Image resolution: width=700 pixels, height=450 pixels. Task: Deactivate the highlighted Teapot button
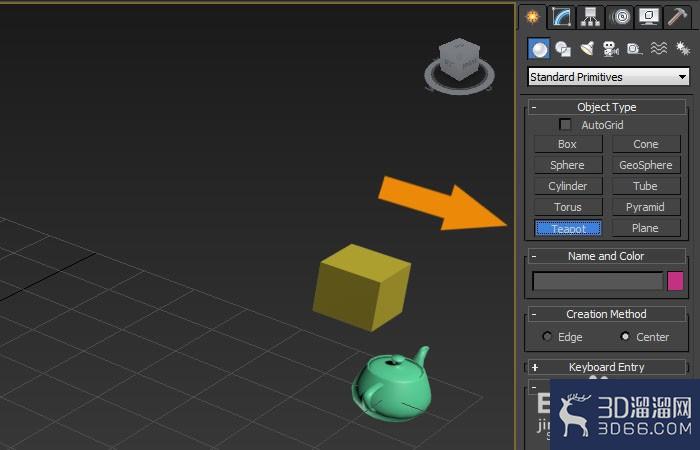[x=568, y=228]
